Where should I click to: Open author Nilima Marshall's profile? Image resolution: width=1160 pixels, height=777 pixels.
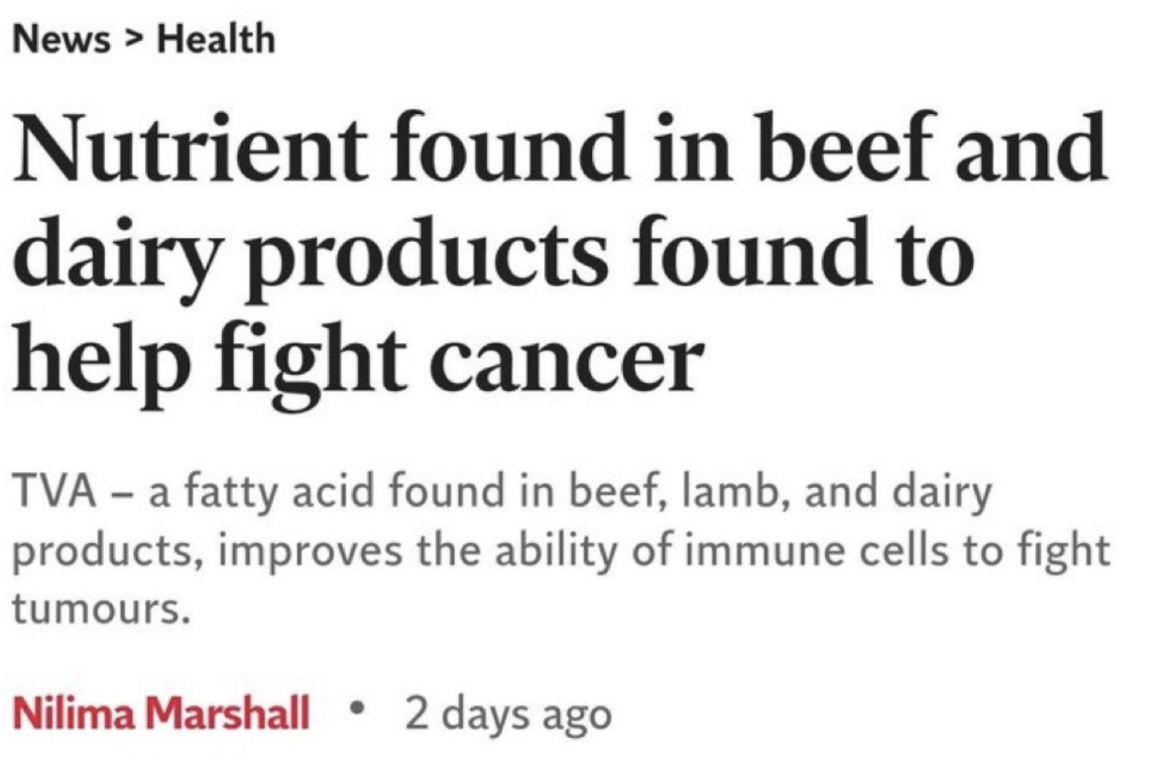coord(161,714)
